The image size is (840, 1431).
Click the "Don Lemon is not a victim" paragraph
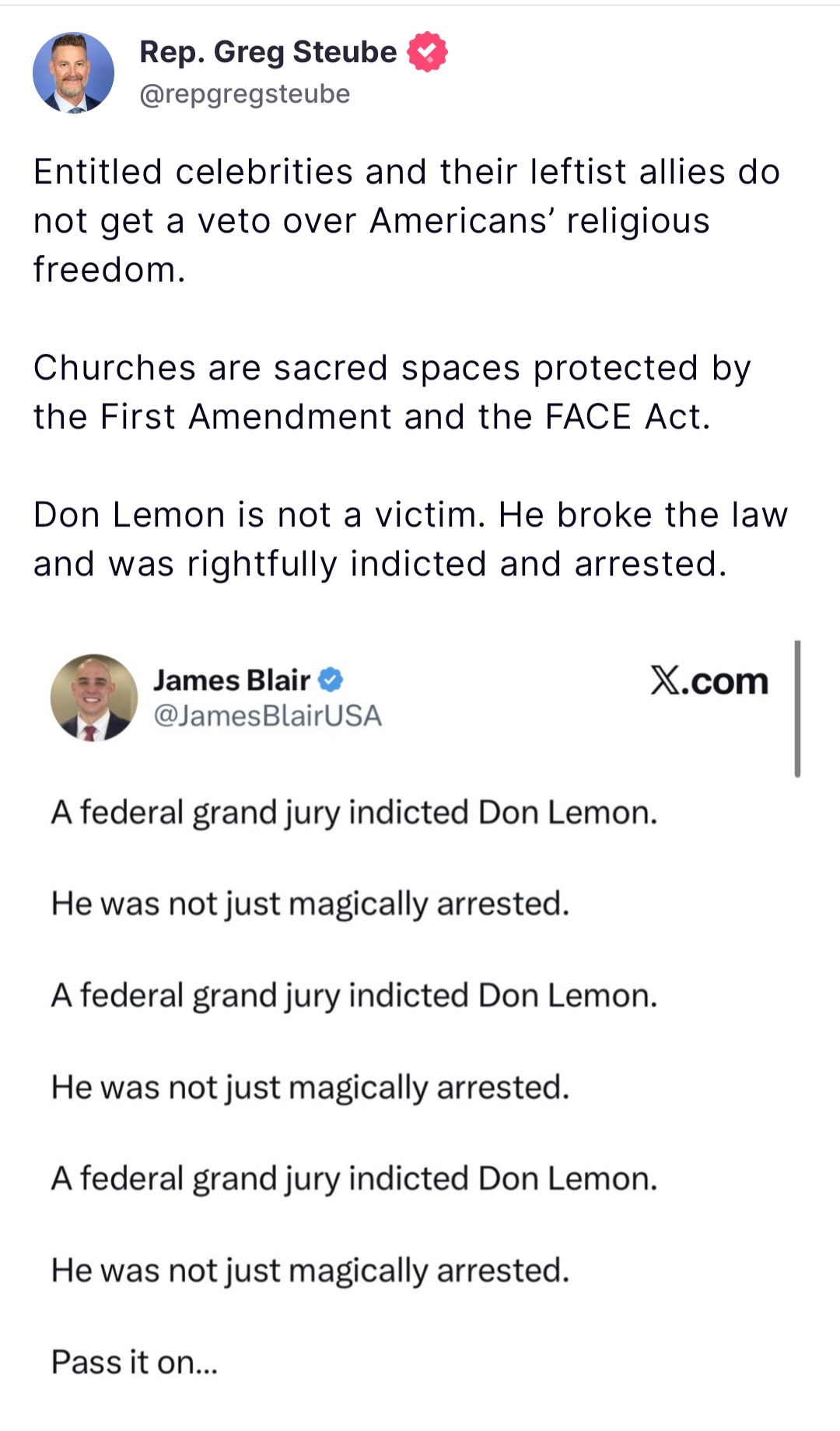(x=410, y=539)
